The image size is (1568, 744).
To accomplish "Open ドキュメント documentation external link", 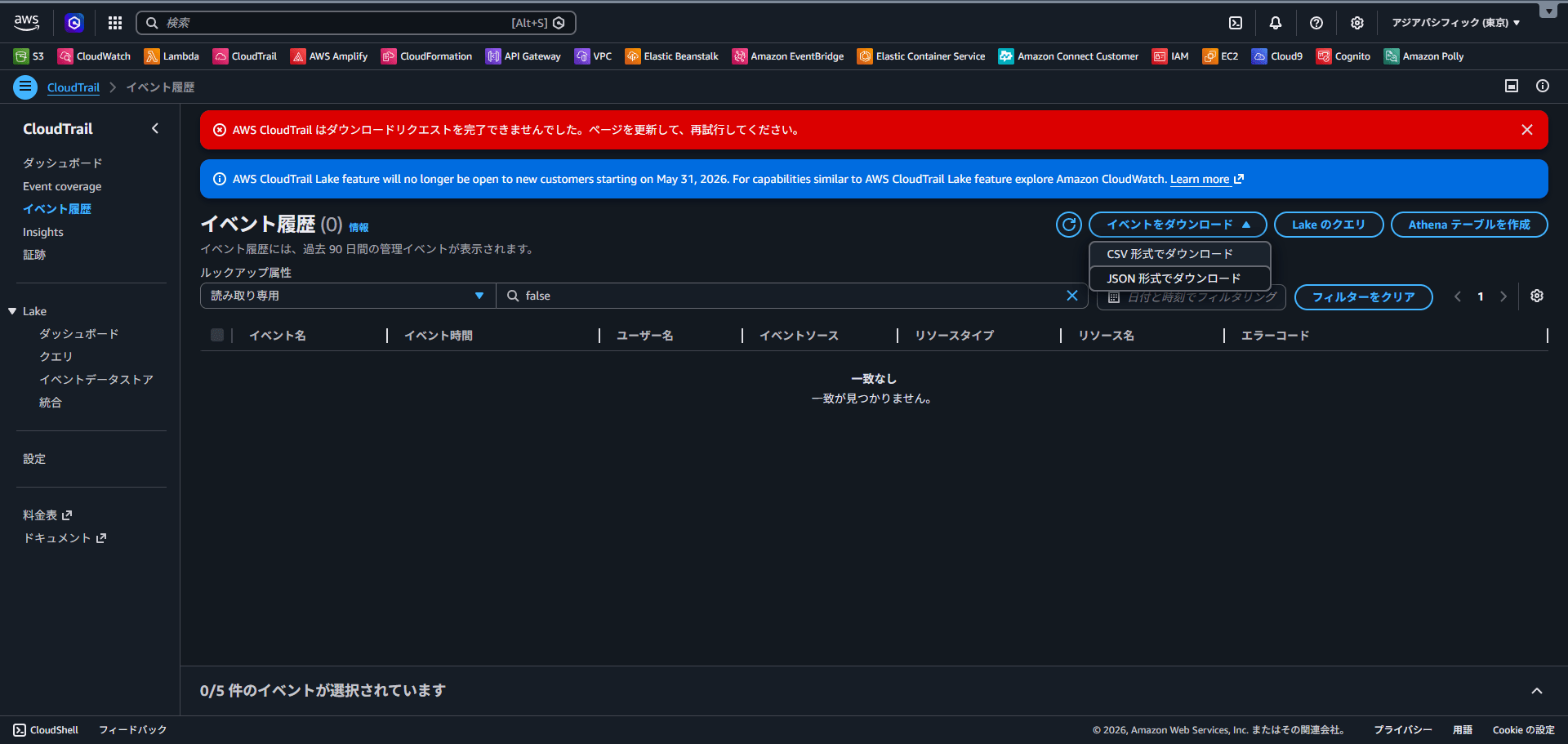I will (x=65, y=538).
